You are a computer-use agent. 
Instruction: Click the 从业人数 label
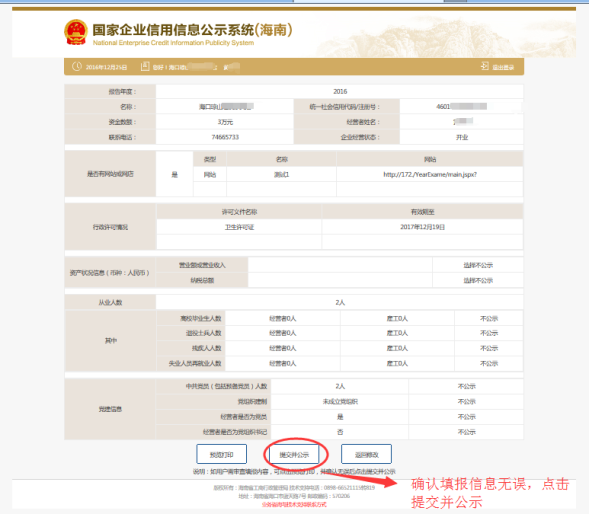110,302
